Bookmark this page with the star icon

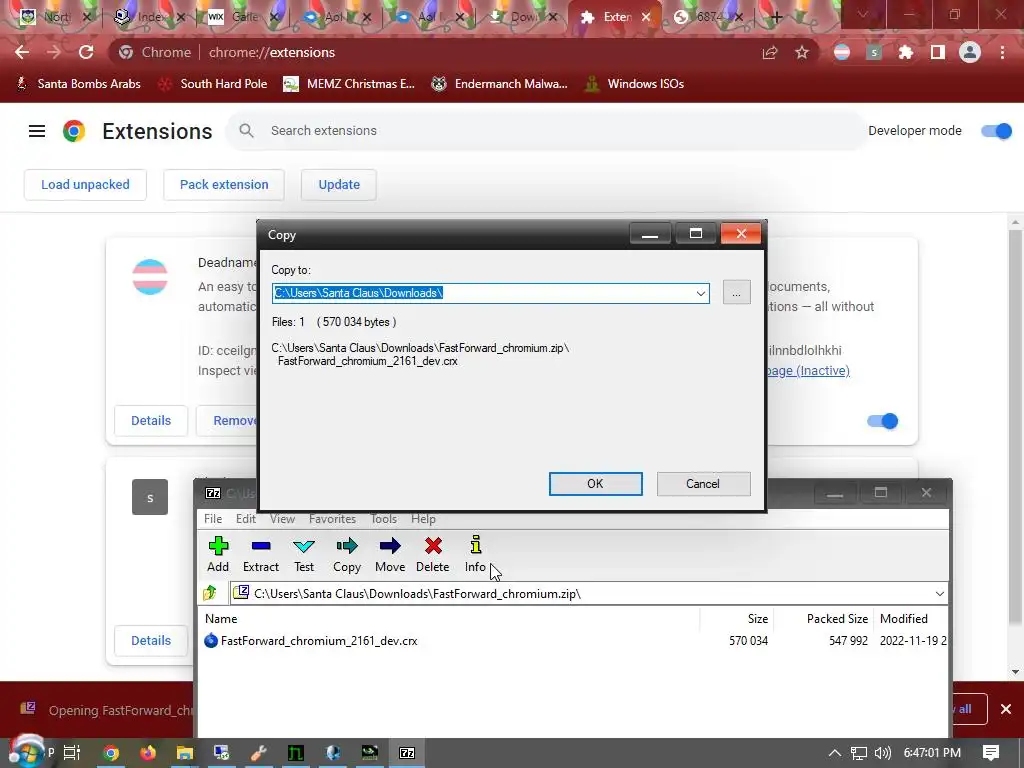pos(802,52)
